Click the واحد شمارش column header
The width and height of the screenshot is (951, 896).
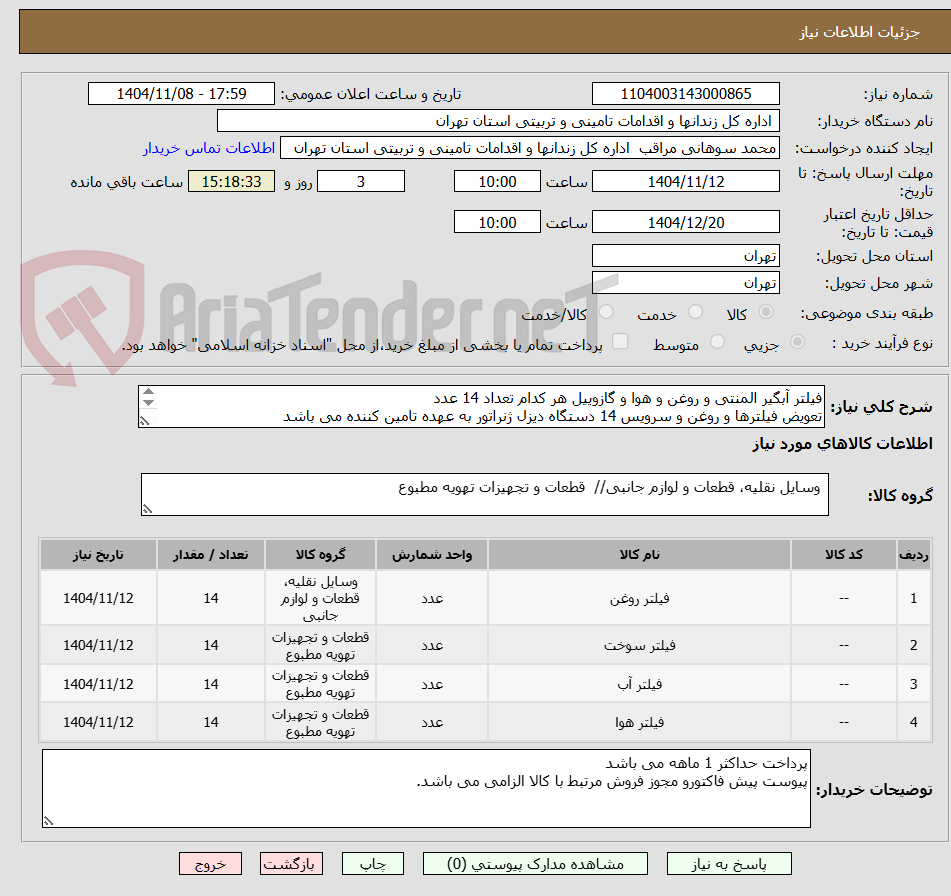pos(432,554)
